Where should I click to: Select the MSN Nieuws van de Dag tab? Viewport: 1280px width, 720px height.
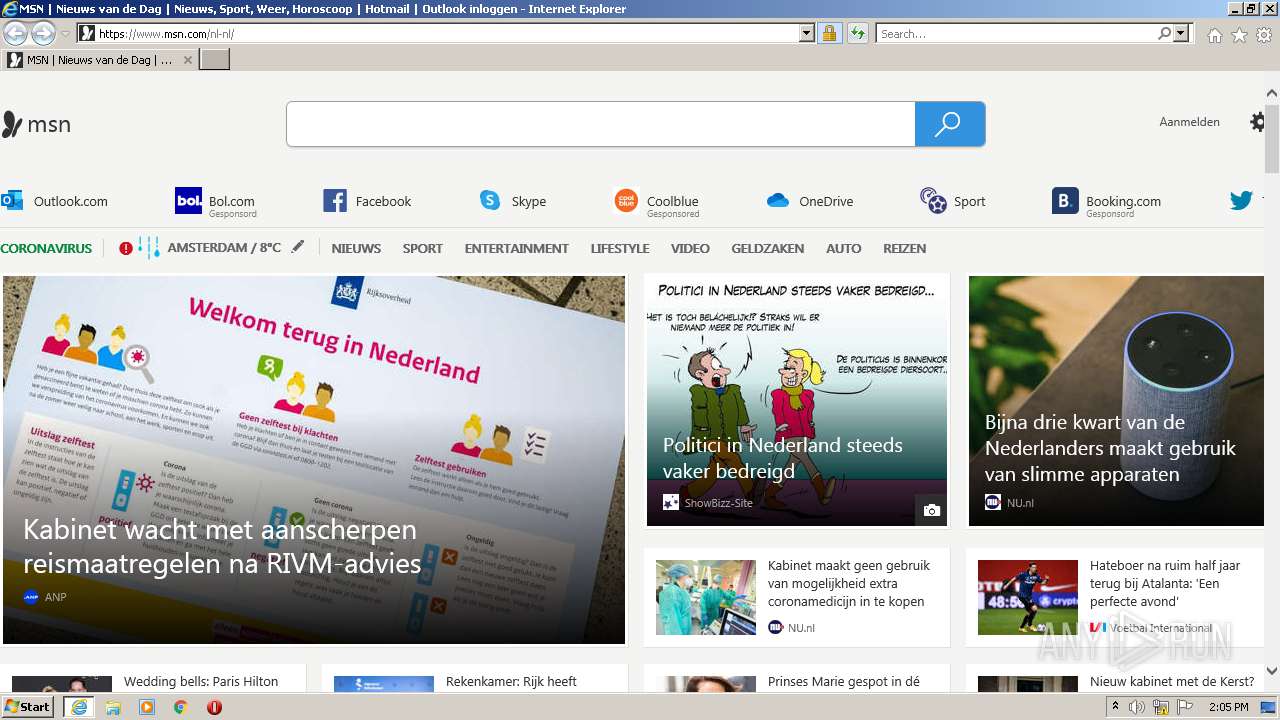tap(98, 60)
